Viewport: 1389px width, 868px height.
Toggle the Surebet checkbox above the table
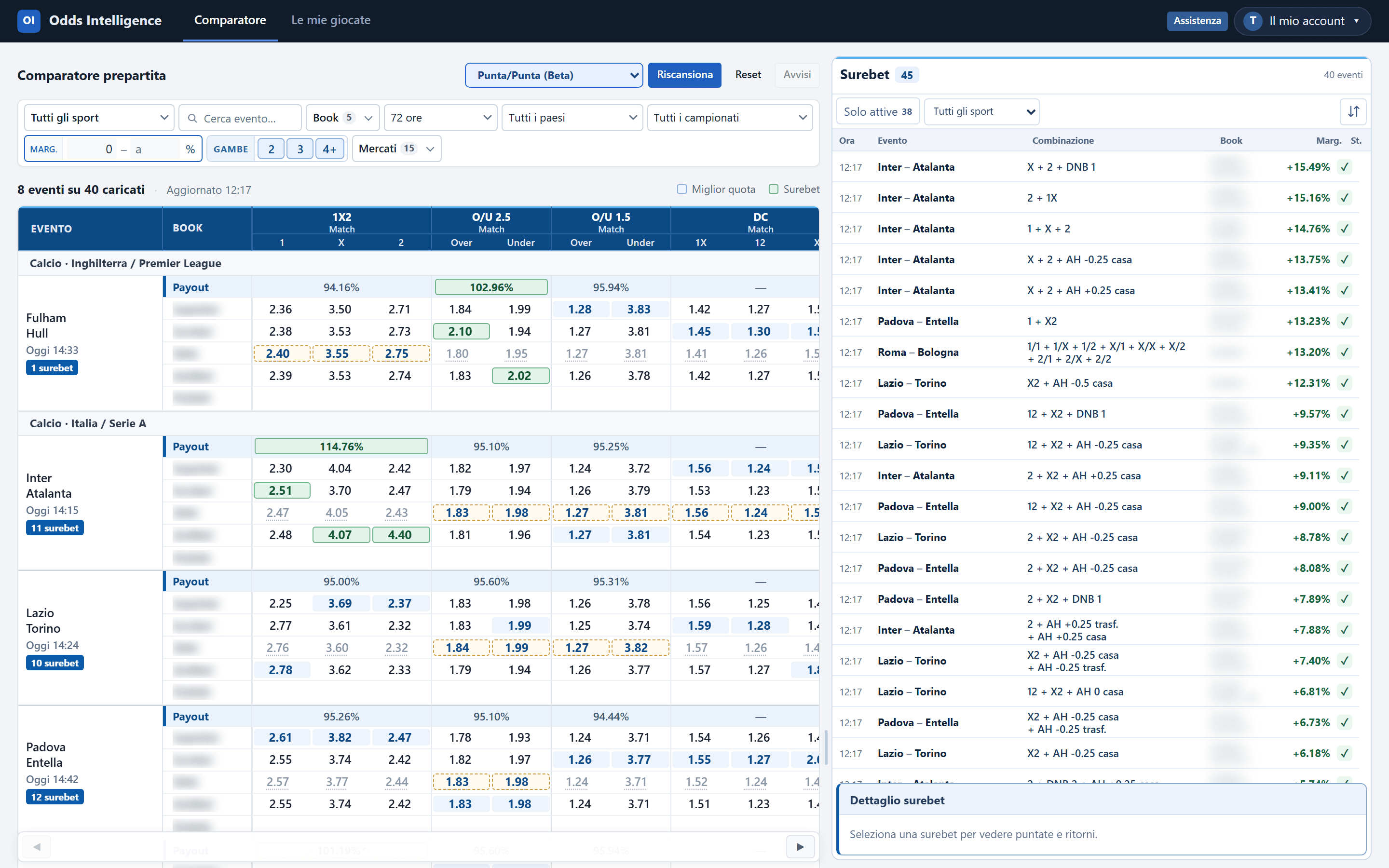[774, 190]
